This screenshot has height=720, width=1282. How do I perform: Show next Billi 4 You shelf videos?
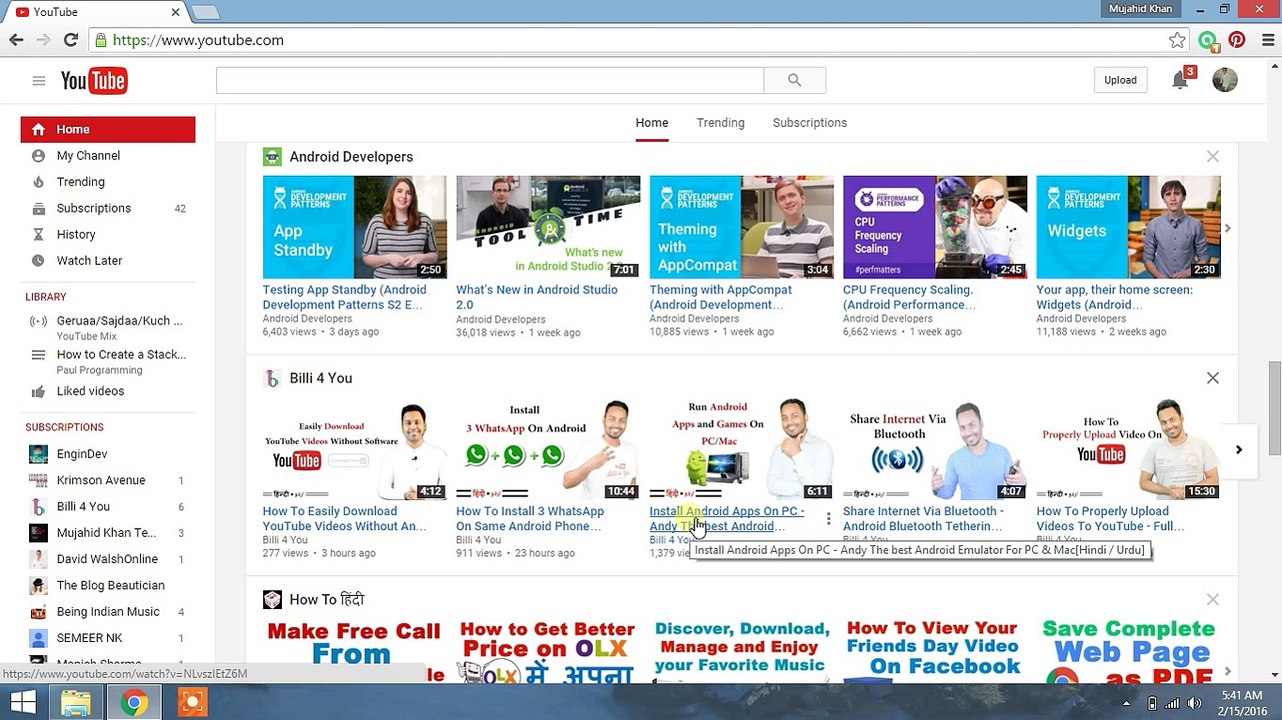[x=1238, y=450]
